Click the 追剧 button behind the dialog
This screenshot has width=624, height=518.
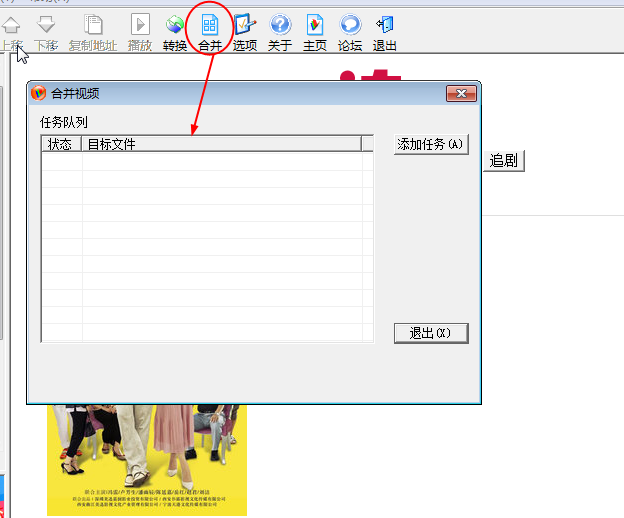click(x=504, y=161)
